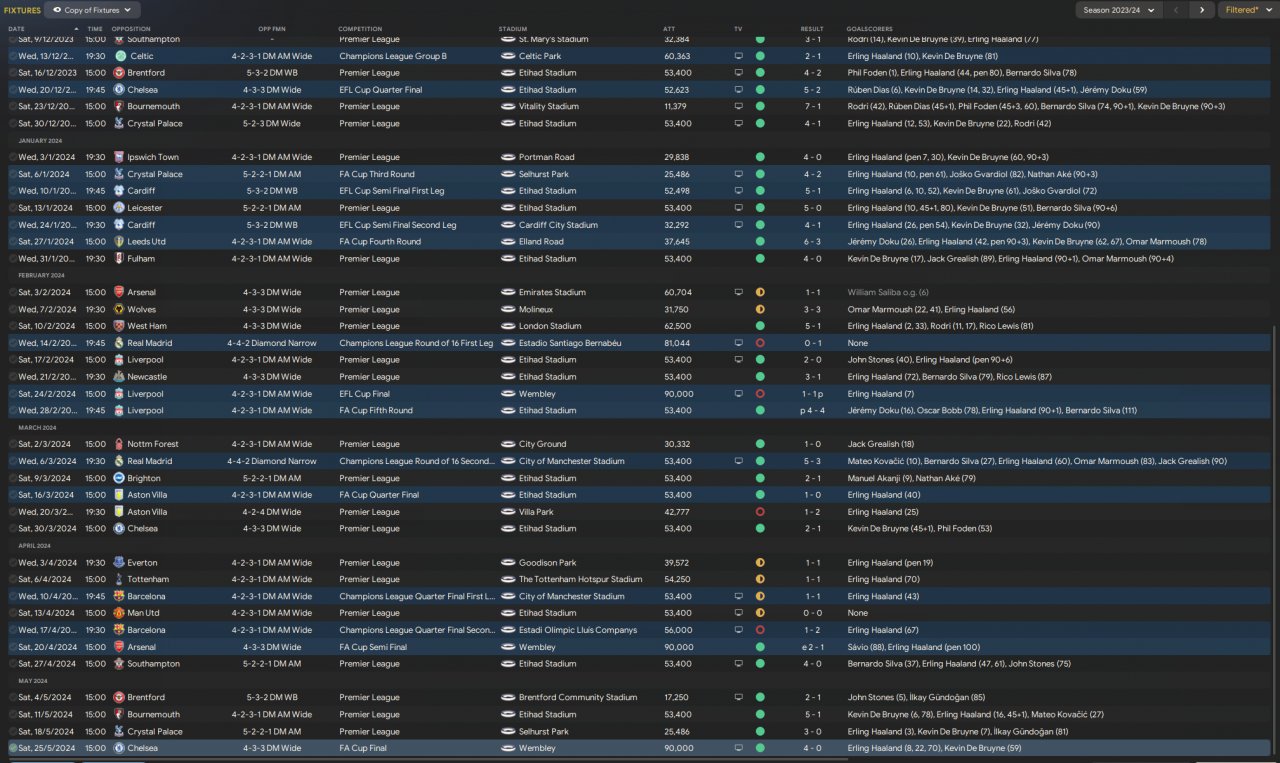
Task: Open the Champions League Group B competition link
Action: [393, 56]
